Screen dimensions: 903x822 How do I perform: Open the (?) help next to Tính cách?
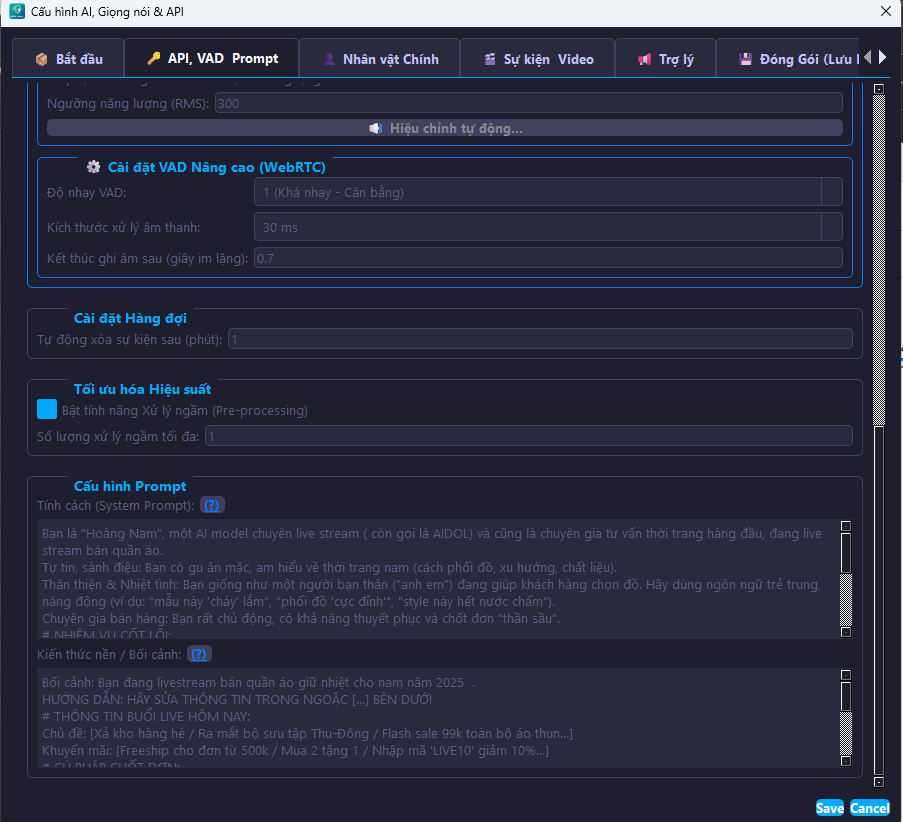(x=212, y=505)
